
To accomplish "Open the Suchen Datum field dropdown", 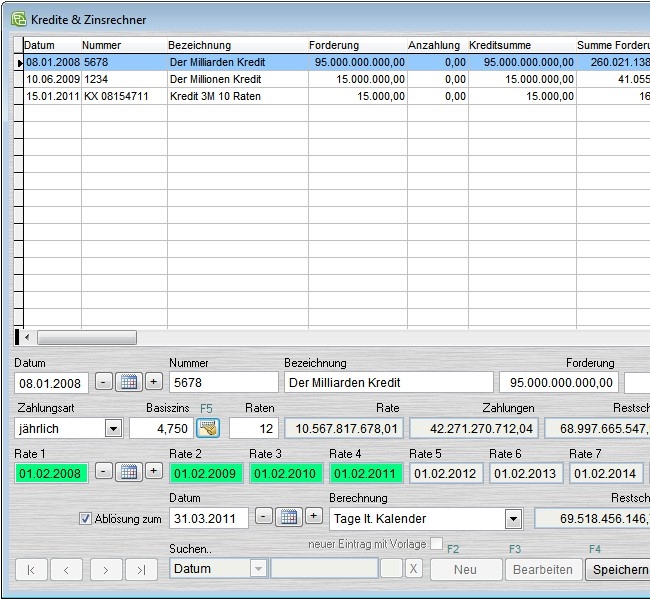I will [258, 568].
